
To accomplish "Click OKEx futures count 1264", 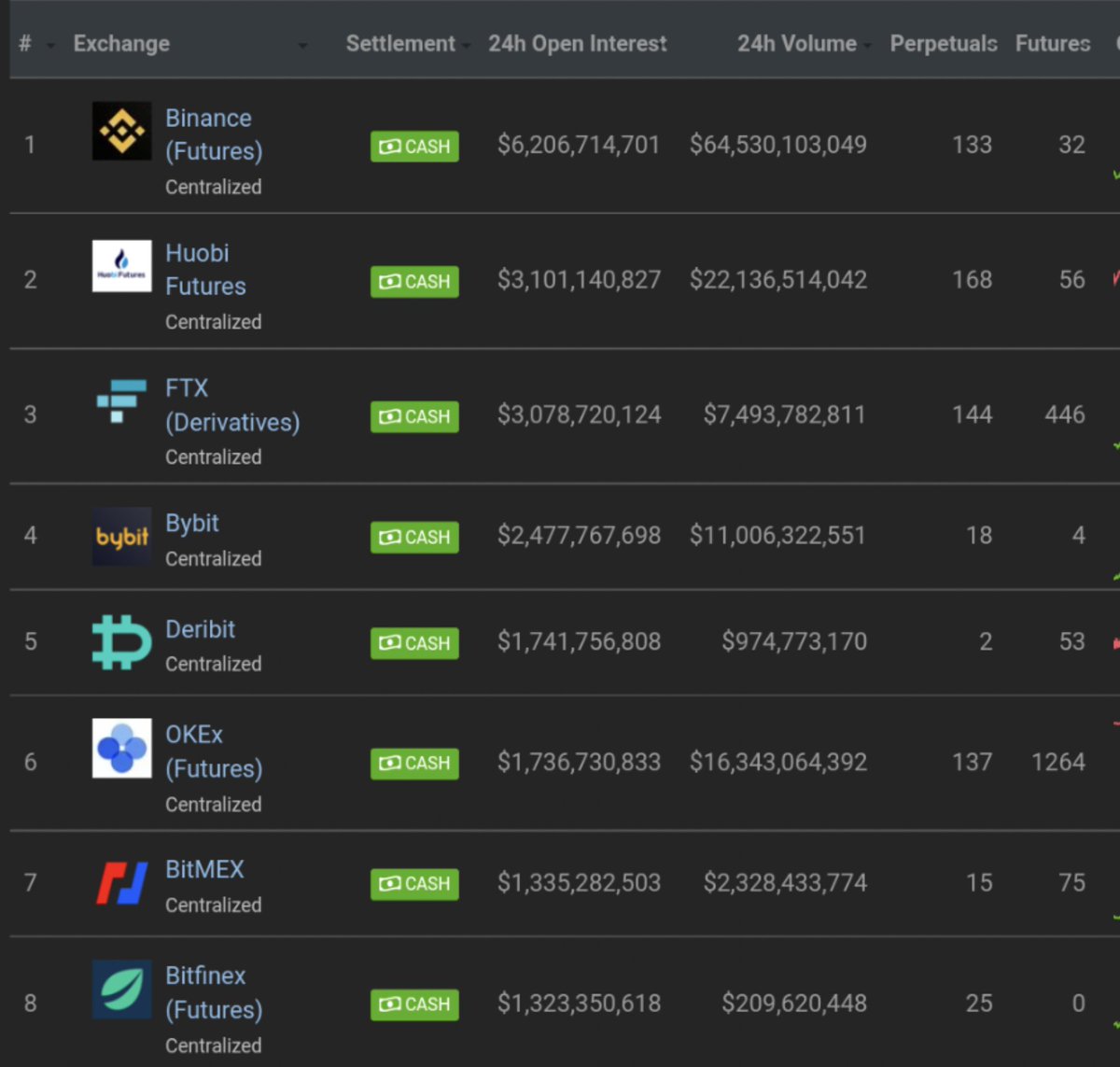I will point(1058,762).
